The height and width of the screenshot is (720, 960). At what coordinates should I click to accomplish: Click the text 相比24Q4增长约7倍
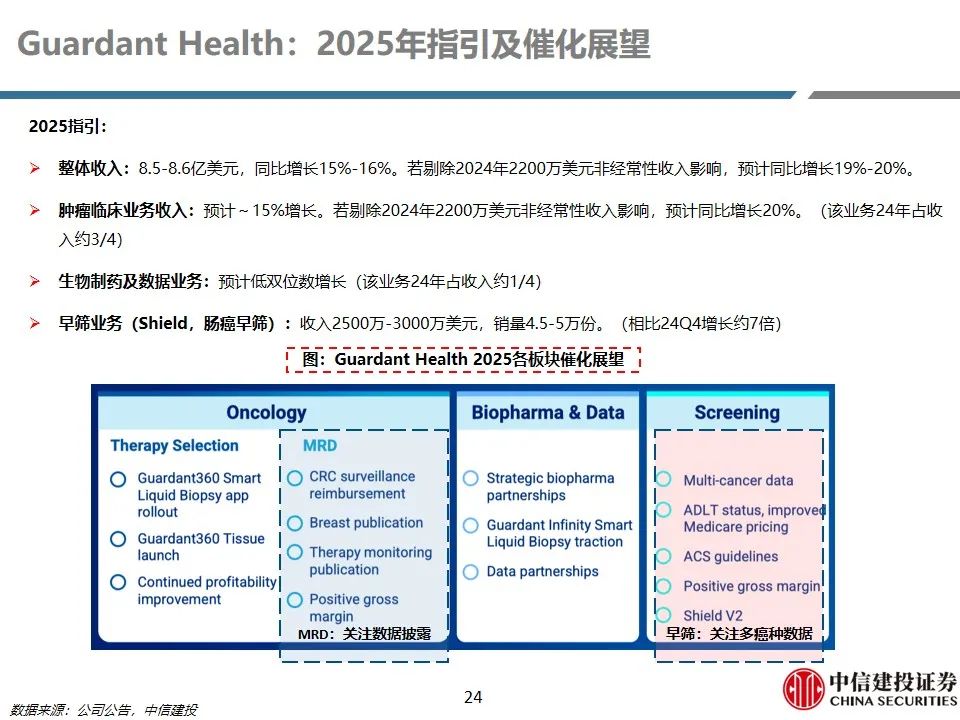pyautogui.click(x=702, y=323)
